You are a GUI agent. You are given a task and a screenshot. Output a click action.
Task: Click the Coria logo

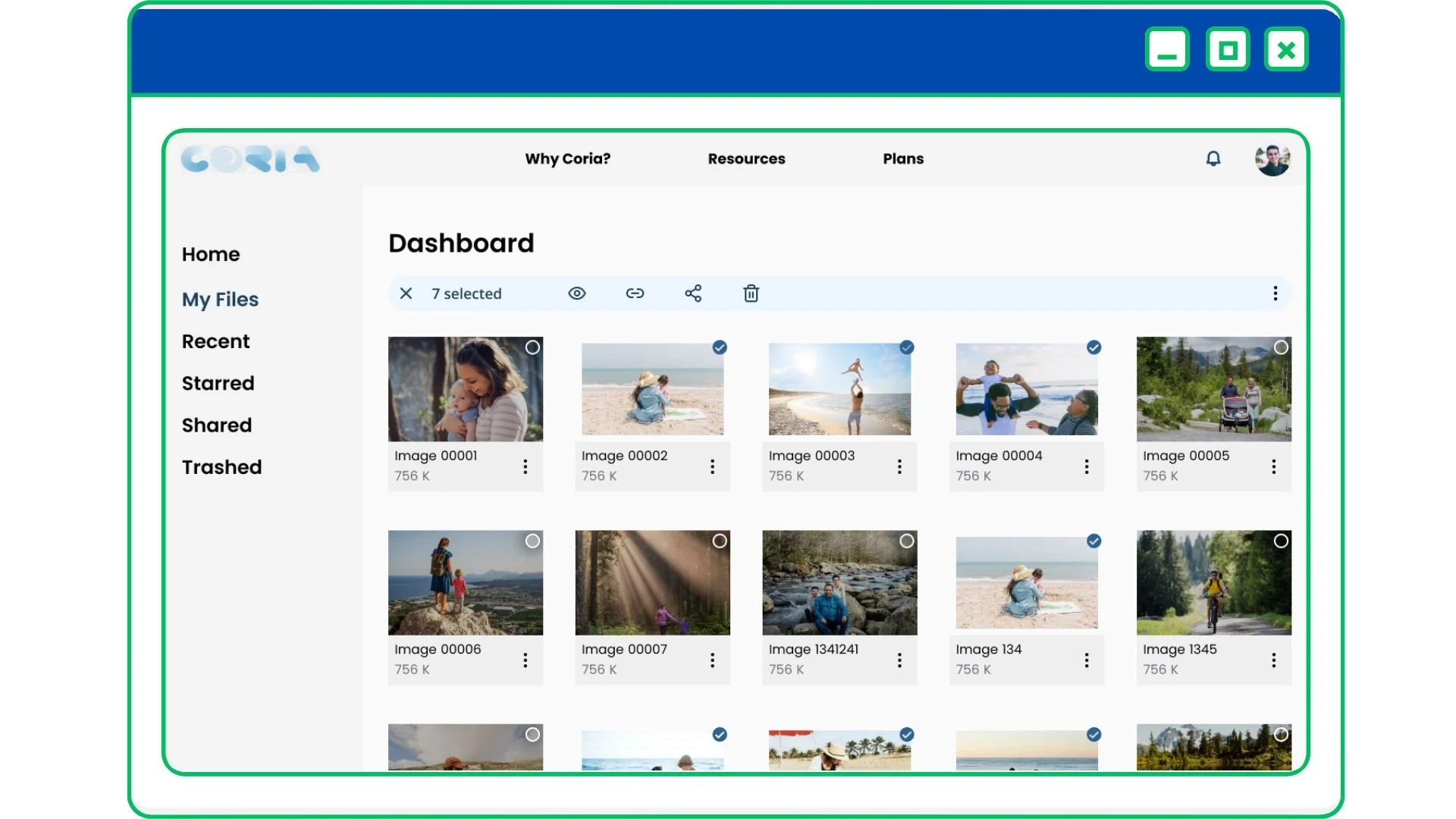(x=250, y=159)
